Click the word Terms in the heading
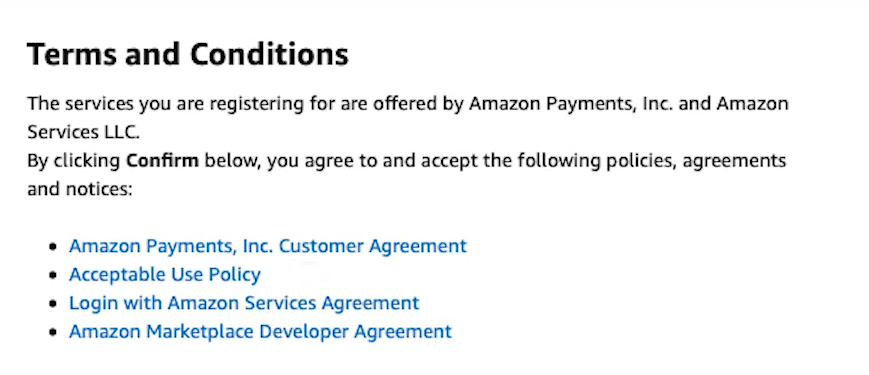Screen dimensions: 869x375 pyautogui.click(x=71, y=54)
